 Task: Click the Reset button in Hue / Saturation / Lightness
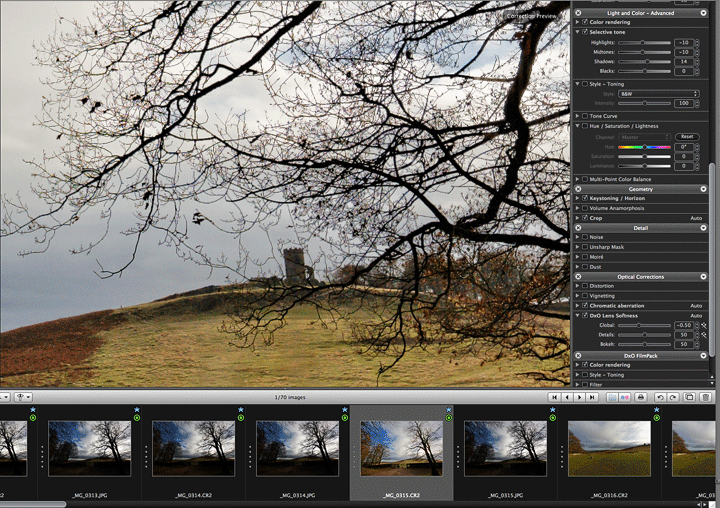pos(687,136)
